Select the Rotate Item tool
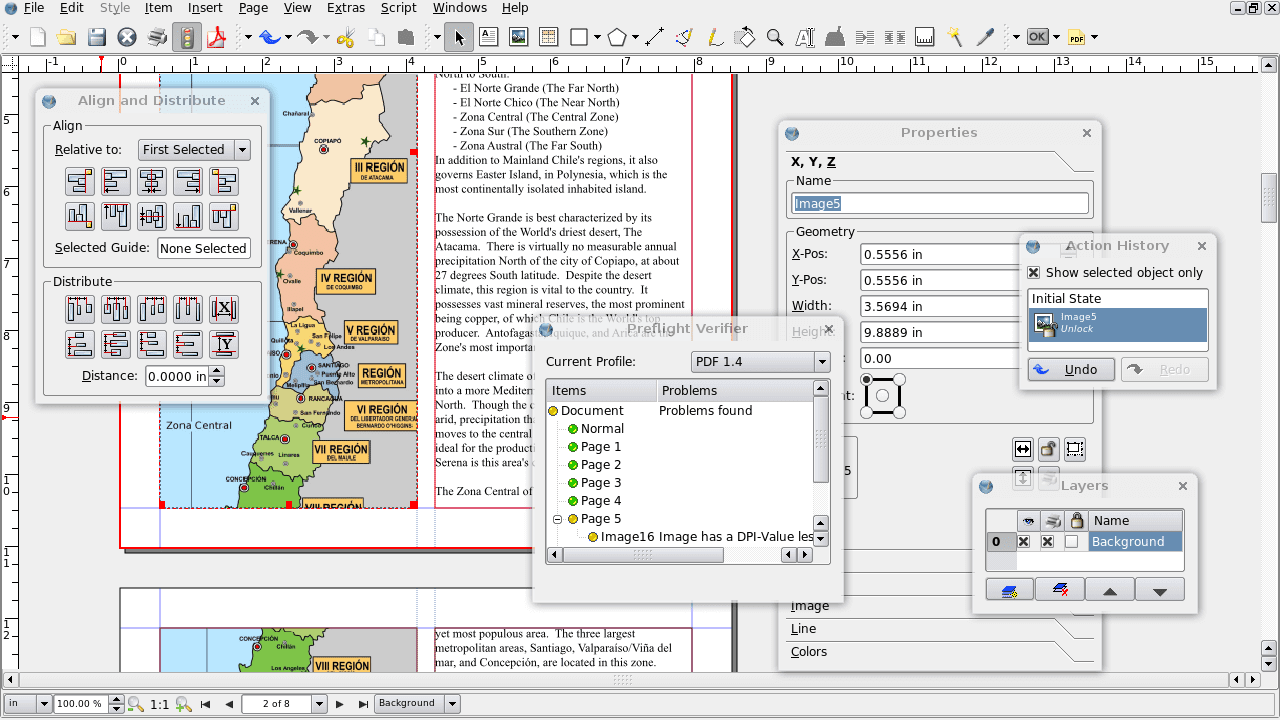1280x720 pixels. click(x=745, y=37)
